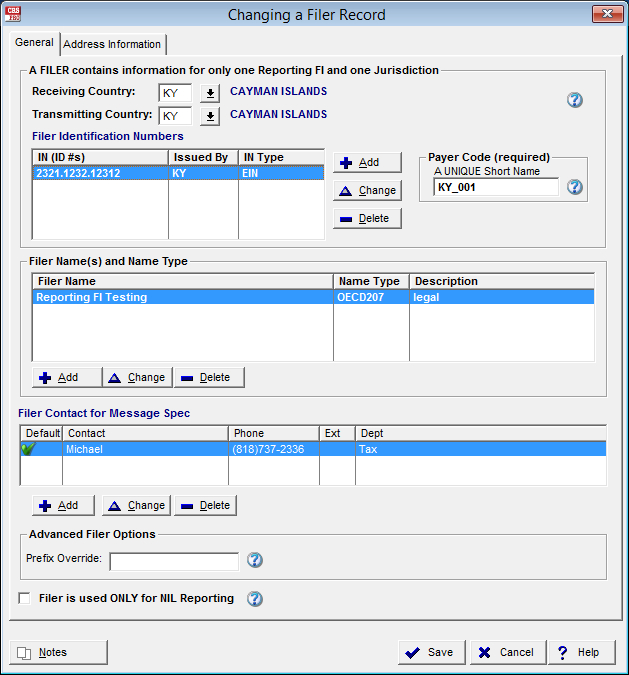Screen dimensions: 629x675
Task: Change the selected Filer Contact
Action: click(136, 505)
